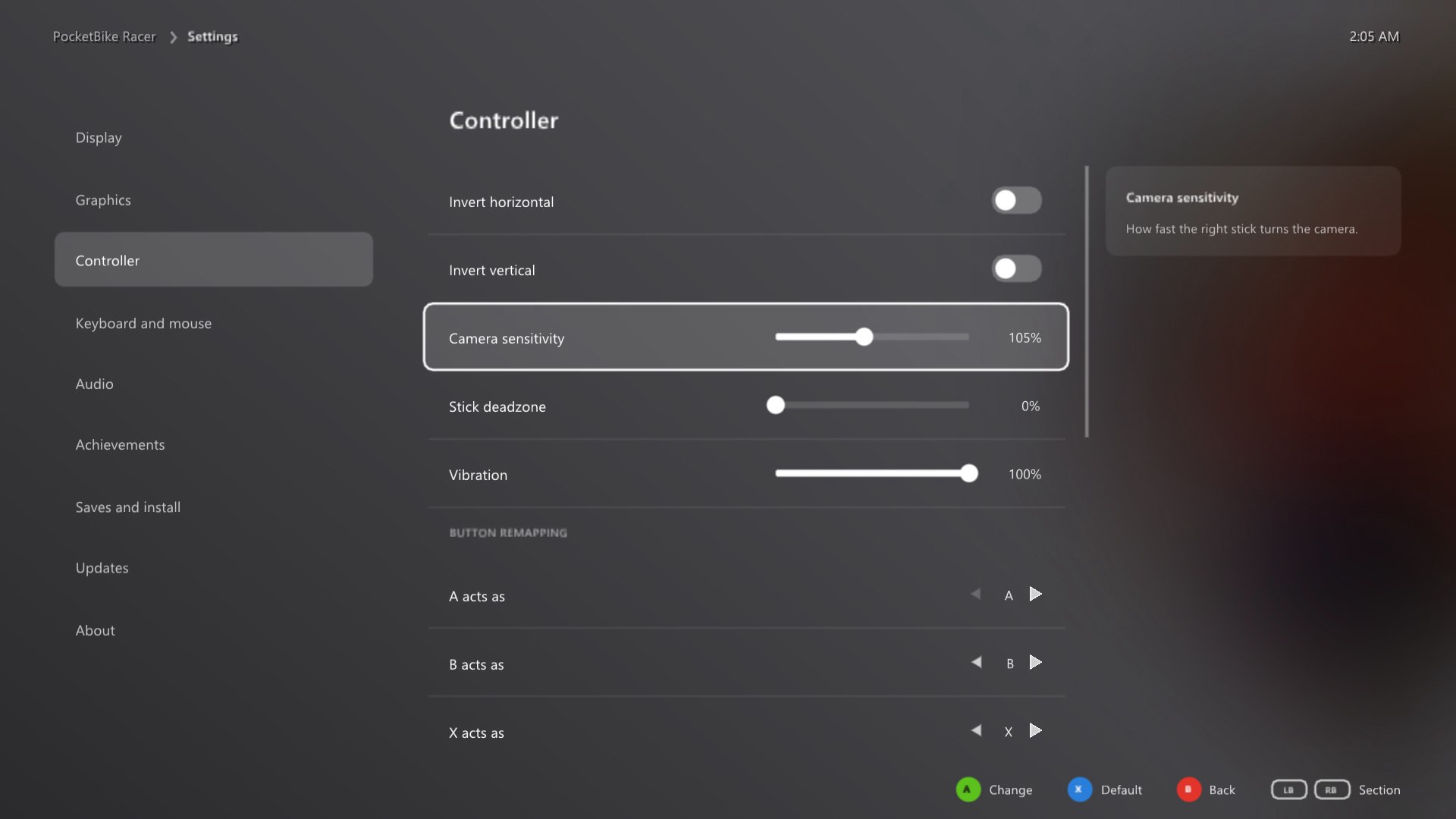Toggle Invert horizontal switch
1456x819 pixels.
1016,200
